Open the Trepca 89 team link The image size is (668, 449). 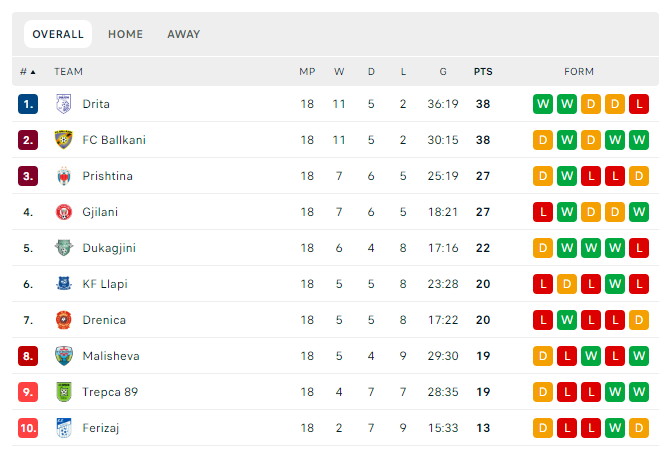pos(110,392)
